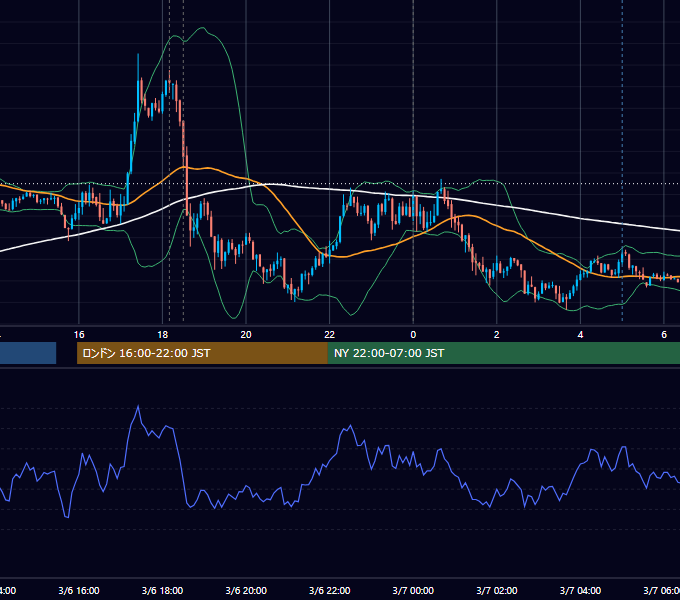Screen dimensions: 680x600
Task: Click the blue session bar at far left
Action: point(28,353)
